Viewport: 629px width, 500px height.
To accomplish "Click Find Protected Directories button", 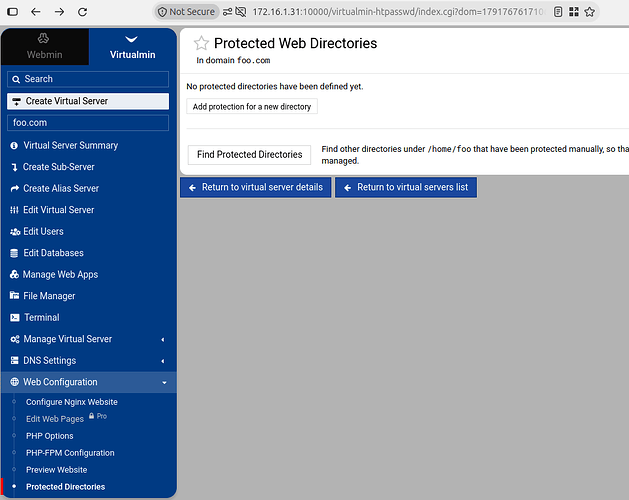I will pos(250,154).
